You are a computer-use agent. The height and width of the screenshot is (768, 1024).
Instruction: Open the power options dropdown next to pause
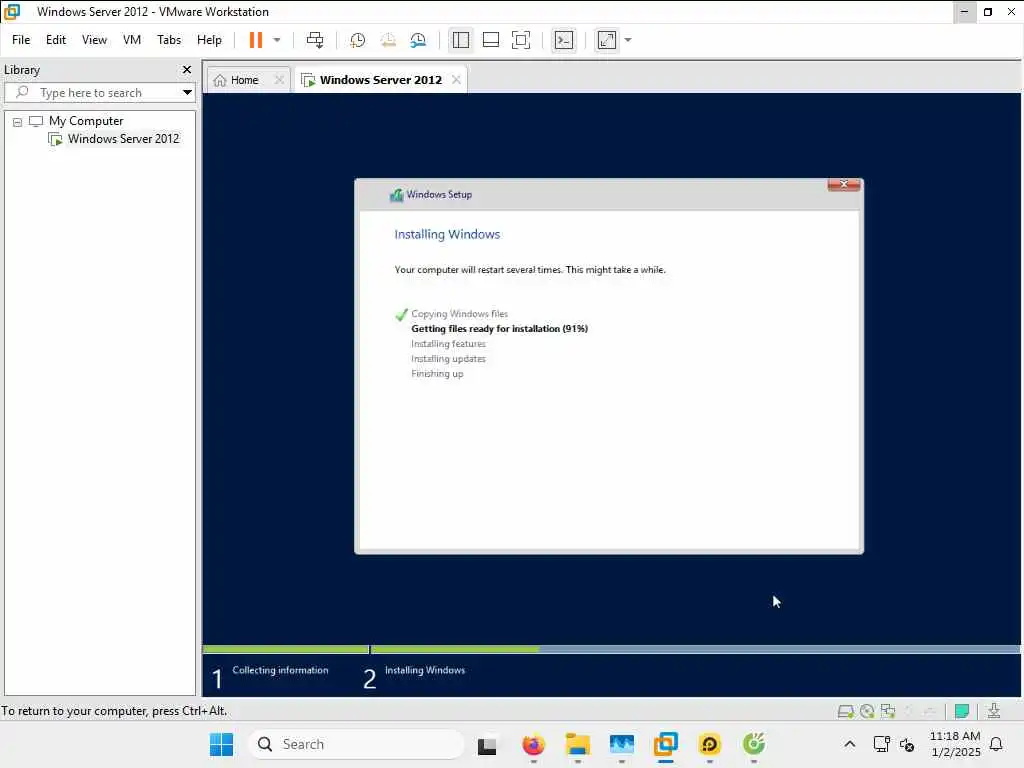pyautogui.click(x=277, y=40)
